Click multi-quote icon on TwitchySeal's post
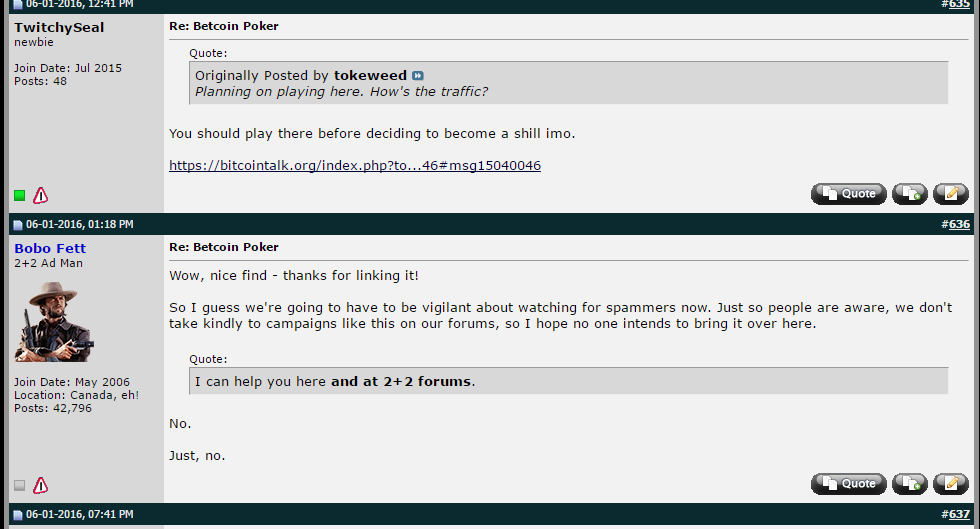This screenshot has width=980, height=529. coord(909,194)
